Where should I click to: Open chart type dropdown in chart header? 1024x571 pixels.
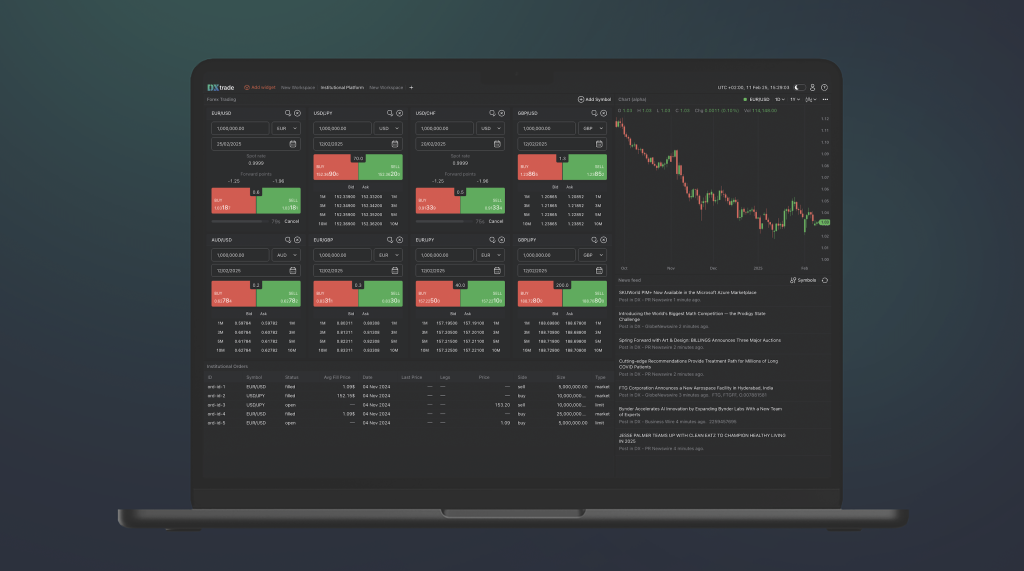pyautogui.click(x=811, y=99)
